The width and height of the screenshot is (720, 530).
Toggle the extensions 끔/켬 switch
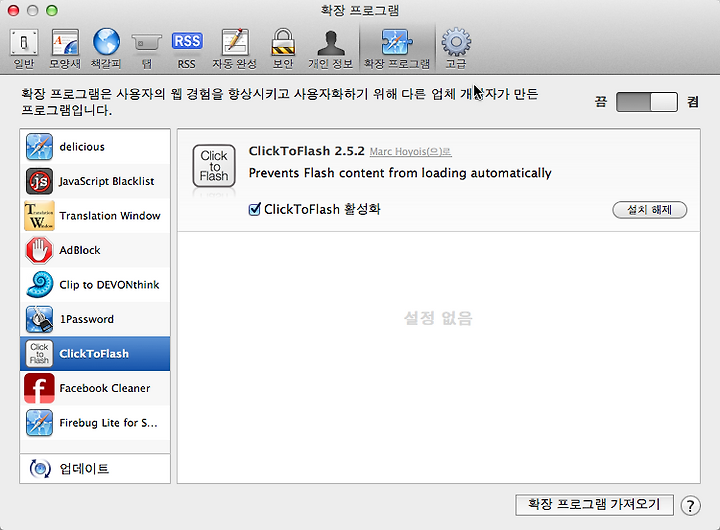(647, 101)
